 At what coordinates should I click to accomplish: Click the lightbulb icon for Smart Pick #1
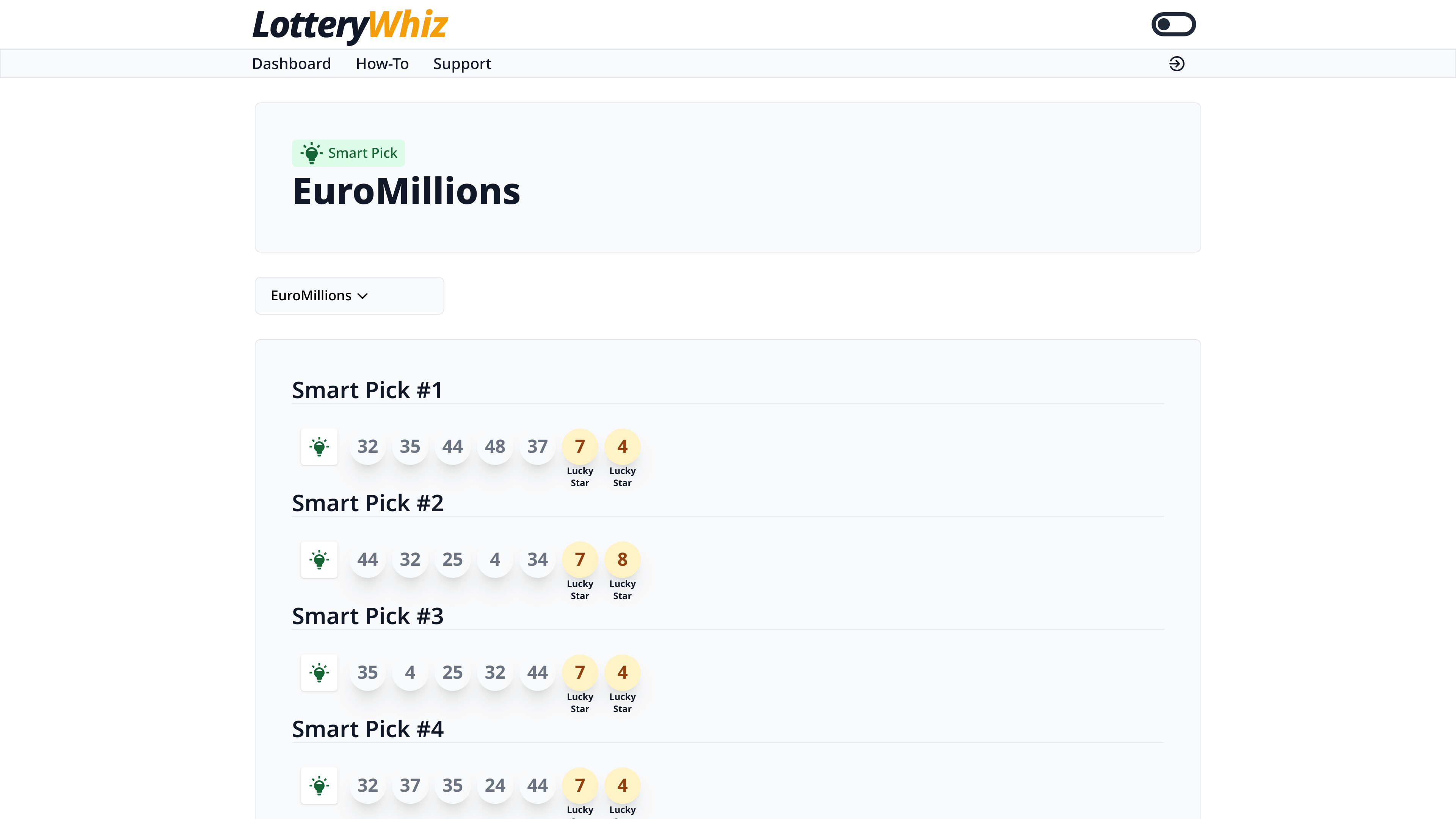pos(319,447)
